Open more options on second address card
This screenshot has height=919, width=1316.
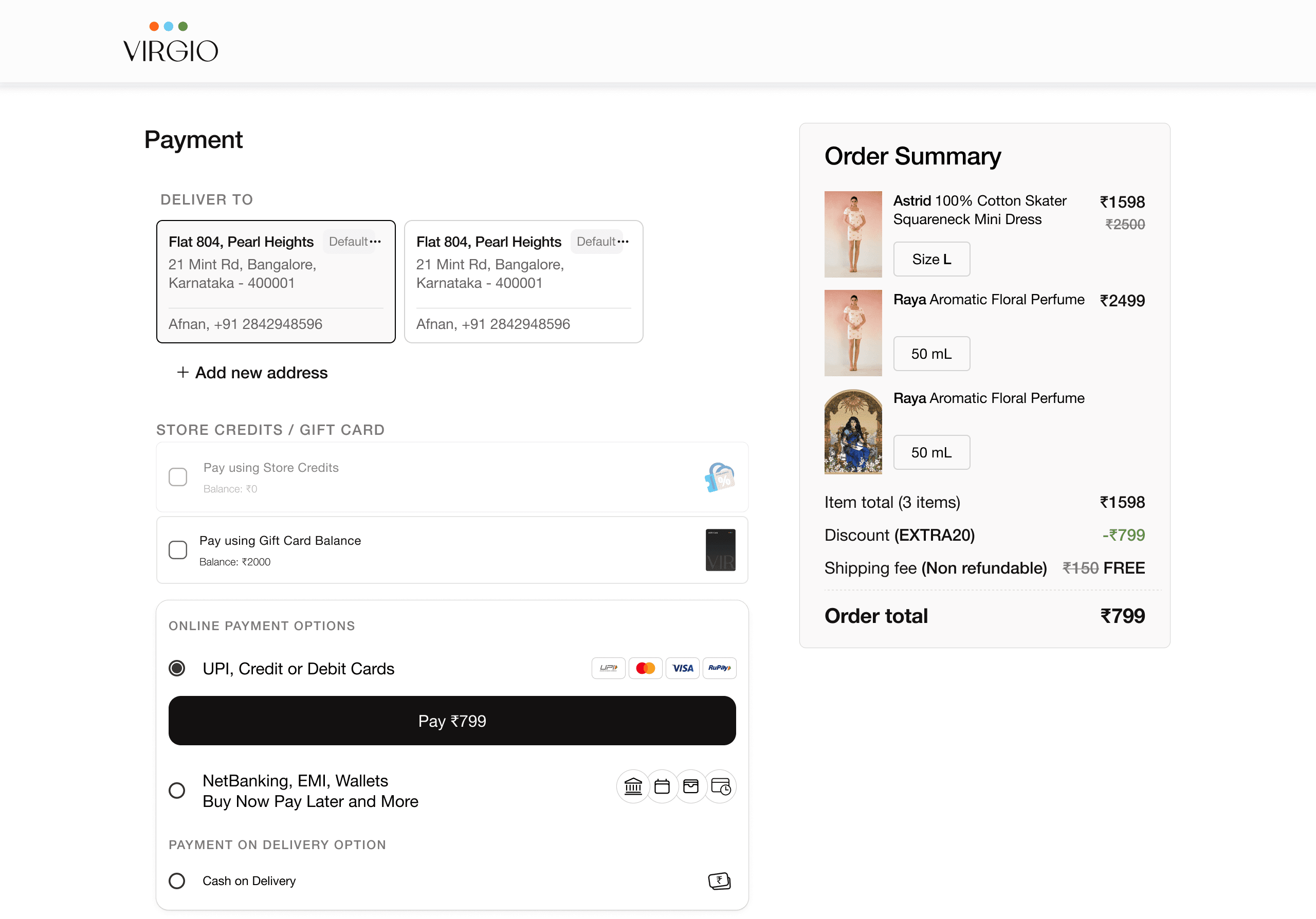(x=623, y=242)
